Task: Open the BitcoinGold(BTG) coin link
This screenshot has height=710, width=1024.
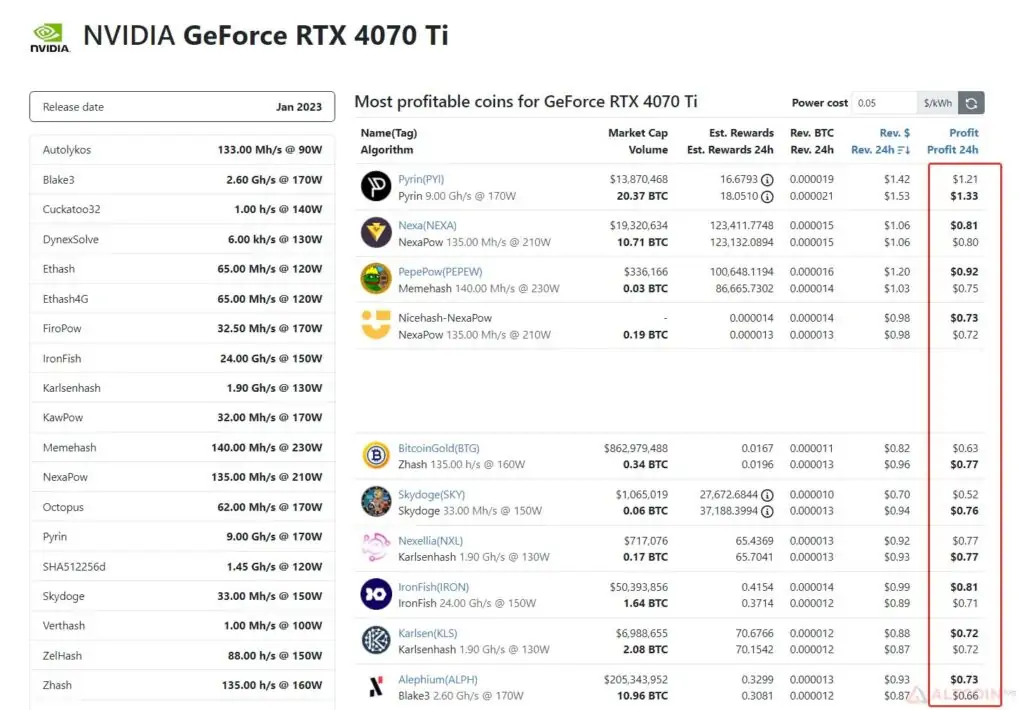Action: coord(439,449)
